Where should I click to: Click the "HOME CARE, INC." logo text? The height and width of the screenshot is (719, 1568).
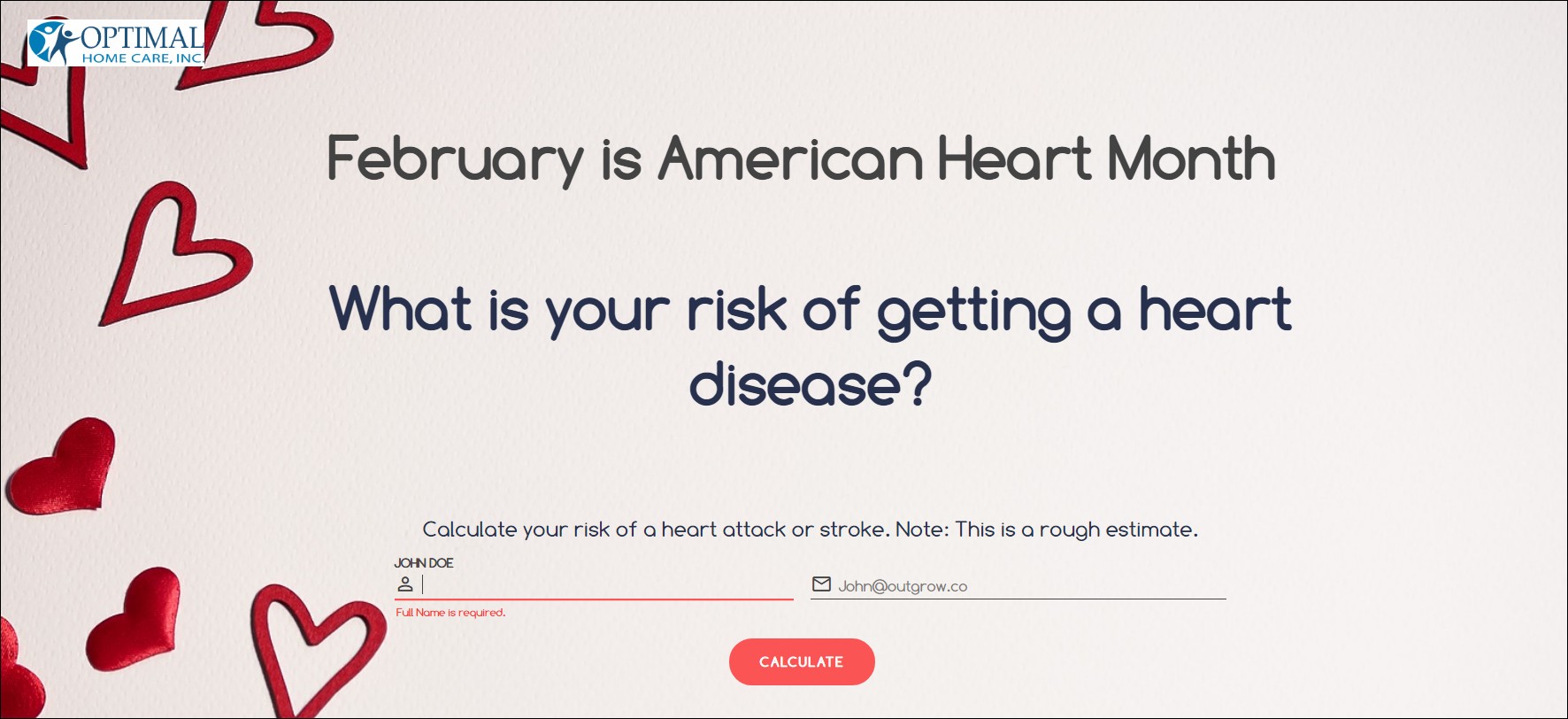(142, 58)
